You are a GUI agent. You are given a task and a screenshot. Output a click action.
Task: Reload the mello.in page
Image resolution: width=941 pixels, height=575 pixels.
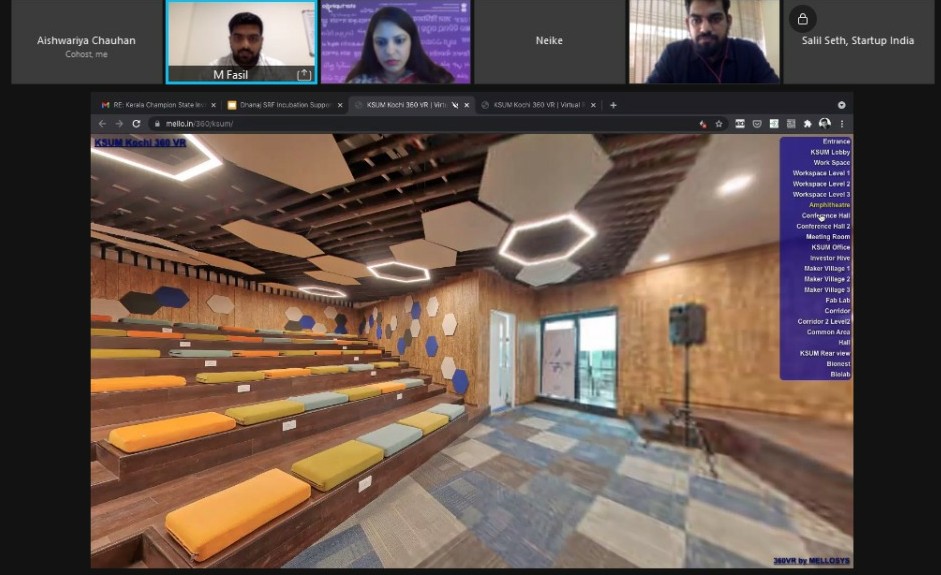coord(136,124)
